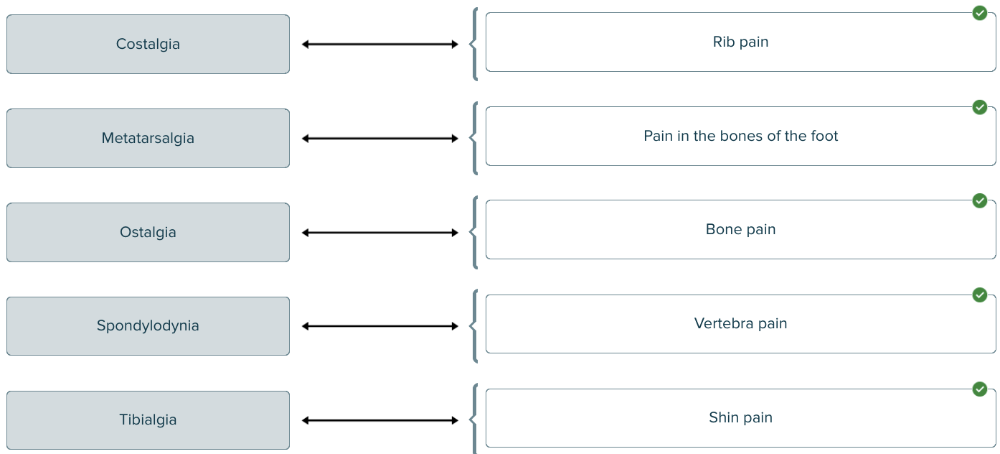
Task: Click the green checkmark on Rib pain
Action: [980, 13]
